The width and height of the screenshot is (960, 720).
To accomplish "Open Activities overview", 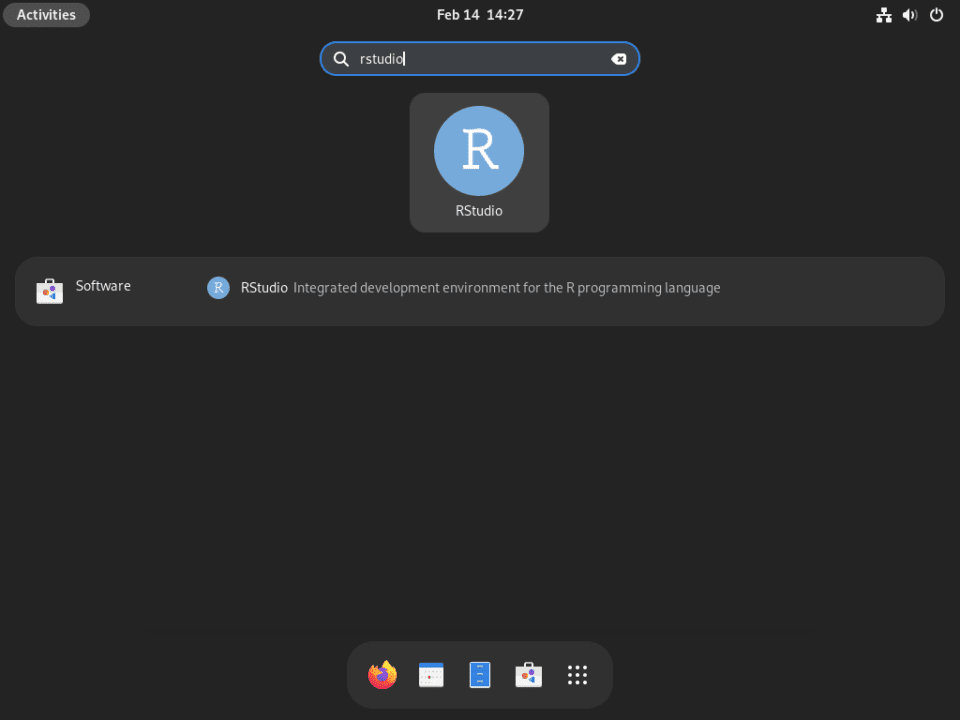I will click(46, 14).
